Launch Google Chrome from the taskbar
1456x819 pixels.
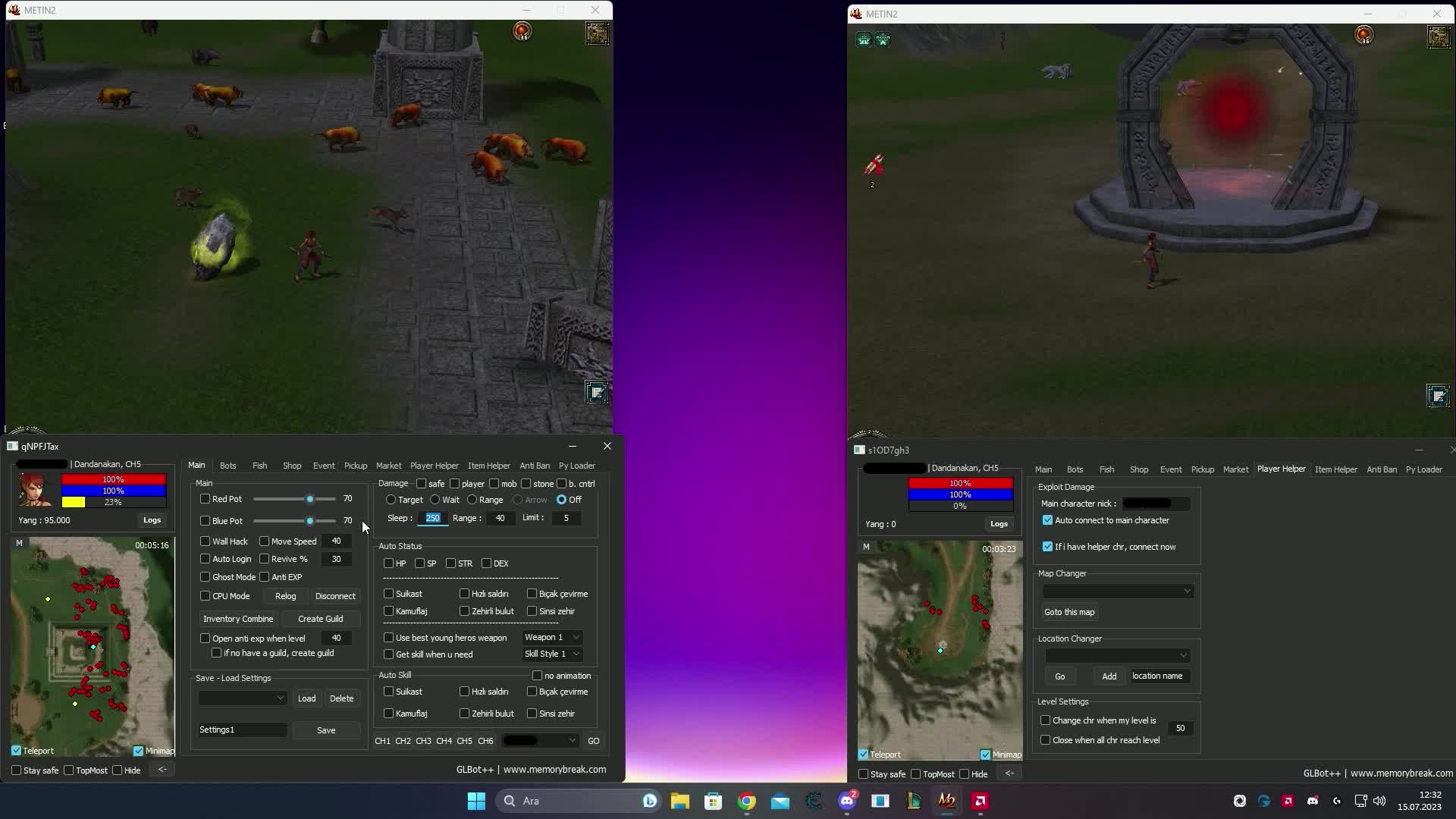coord(747,801)
